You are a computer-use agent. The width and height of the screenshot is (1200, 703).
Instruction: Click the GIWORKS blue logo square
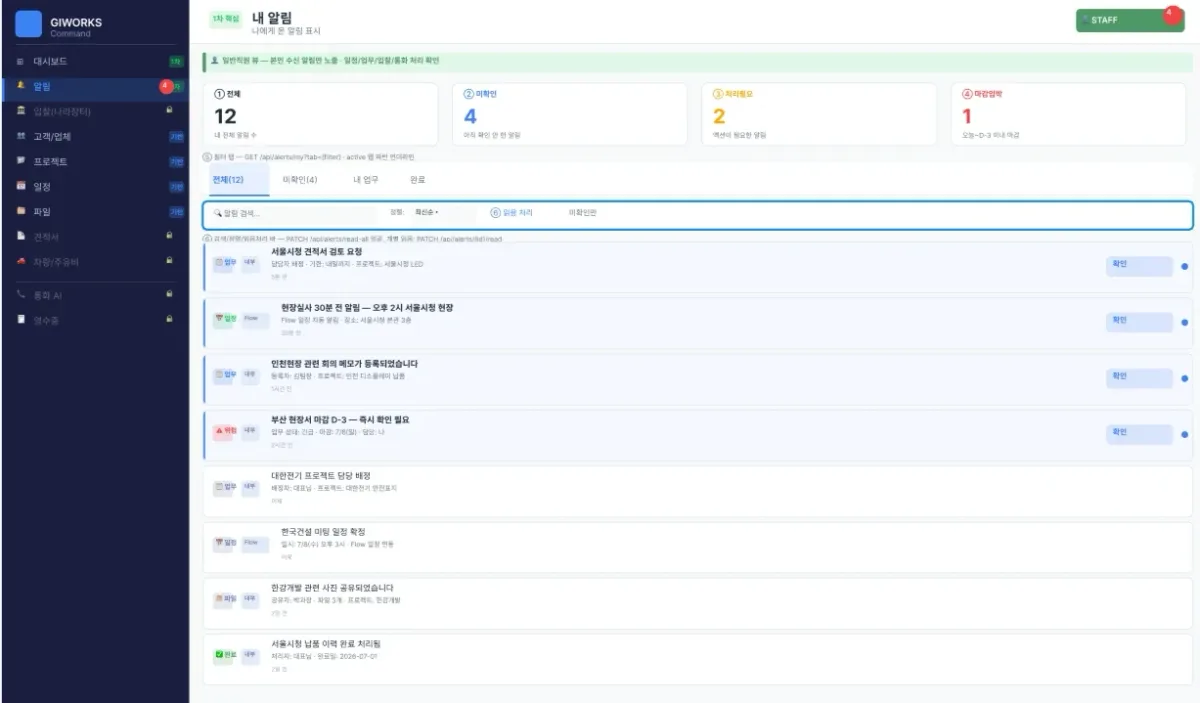pyautogui.click(x=29, y=24)
